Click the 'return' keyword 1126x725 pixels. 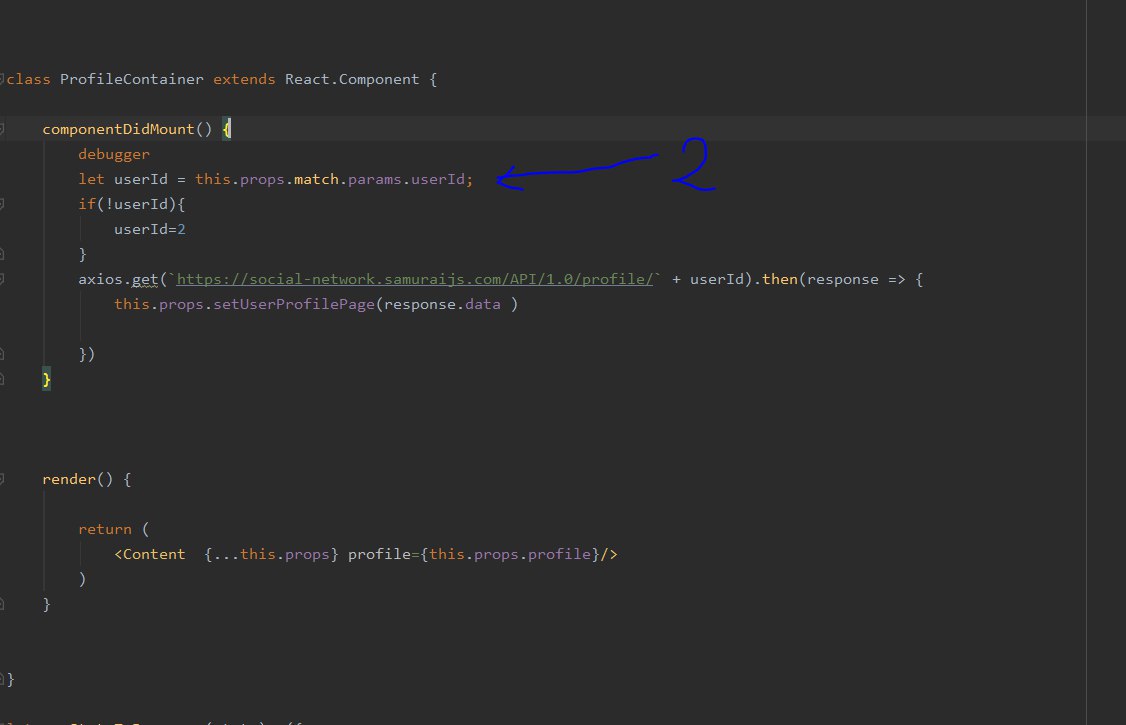(105, 529)
